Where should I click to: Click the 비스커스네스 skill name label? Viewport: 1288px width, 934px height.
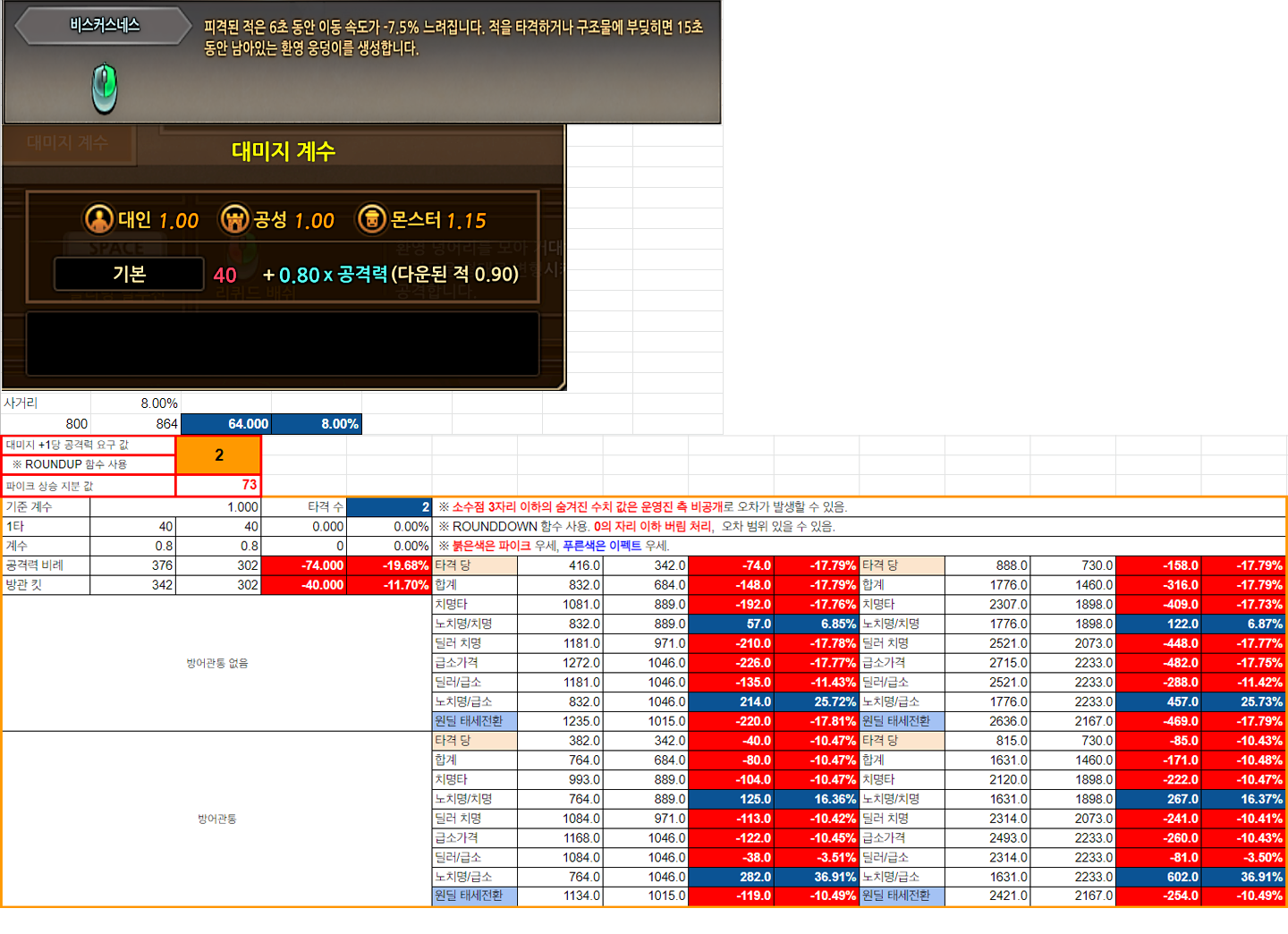pyautogui.click(x=105, y=25)
